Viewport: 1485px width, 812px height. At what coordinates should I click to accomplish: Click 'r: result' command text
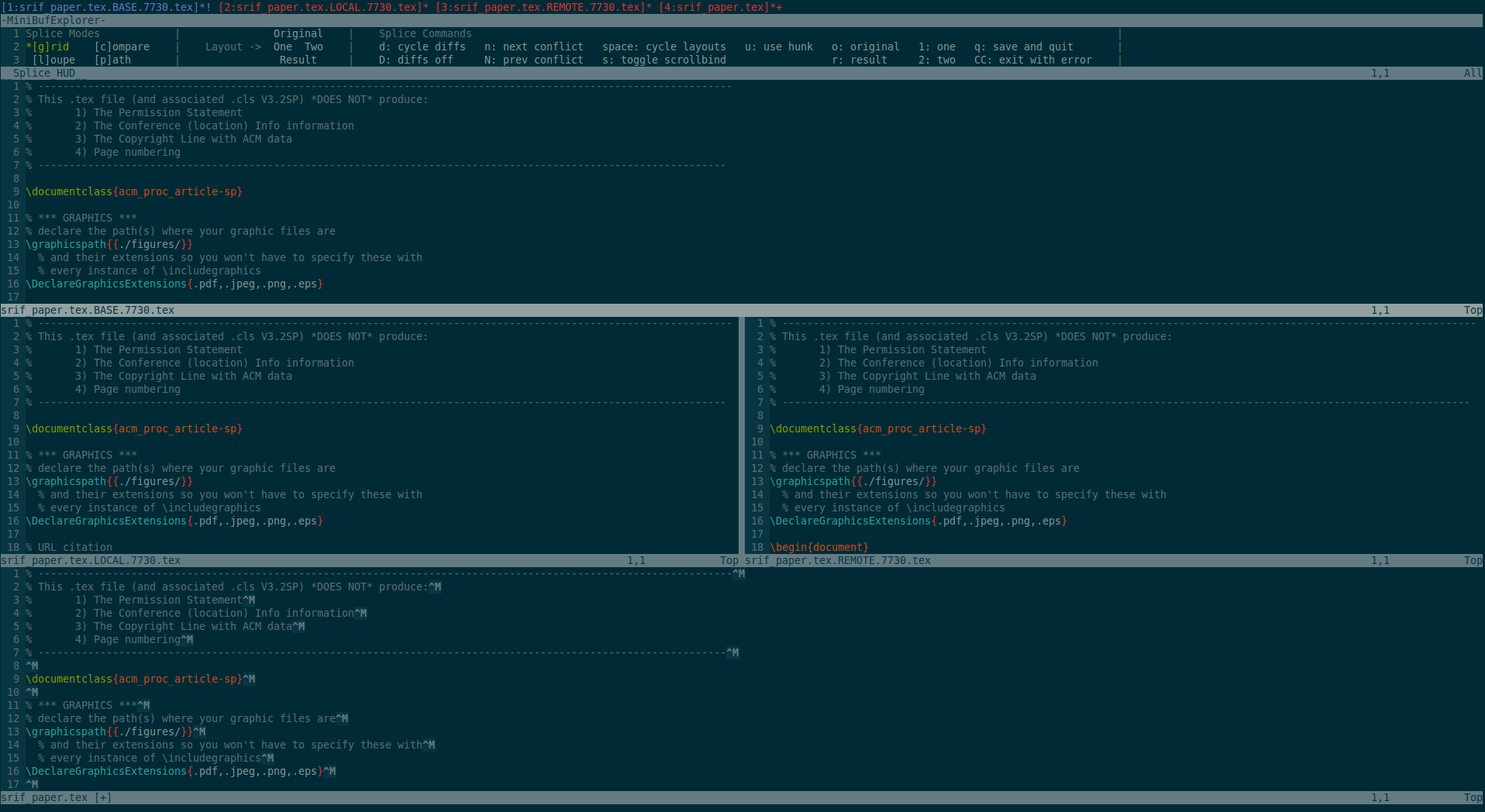(860, 60)
